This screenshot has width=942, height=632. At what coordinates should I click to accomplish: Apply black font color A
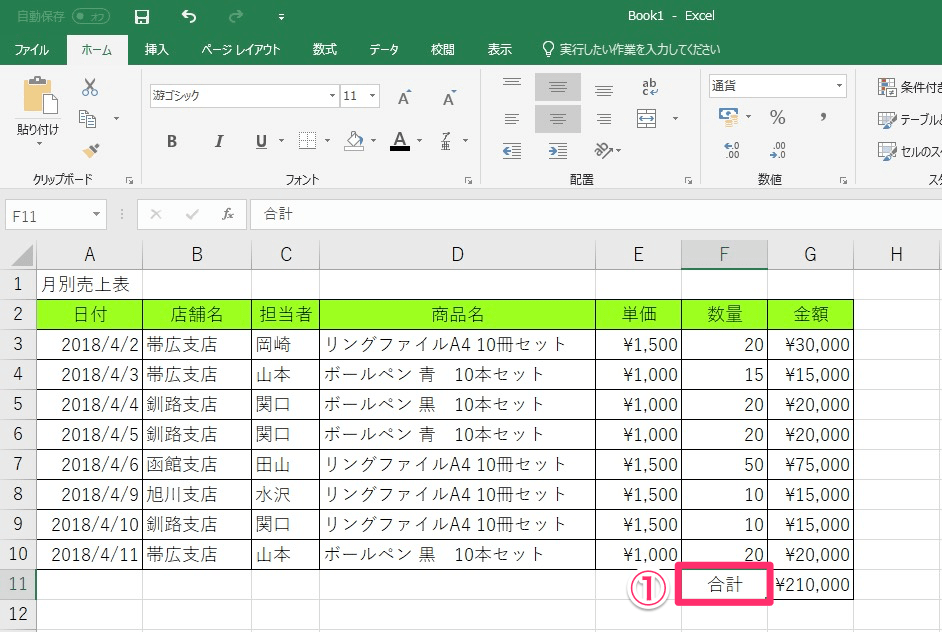[400, 141]
